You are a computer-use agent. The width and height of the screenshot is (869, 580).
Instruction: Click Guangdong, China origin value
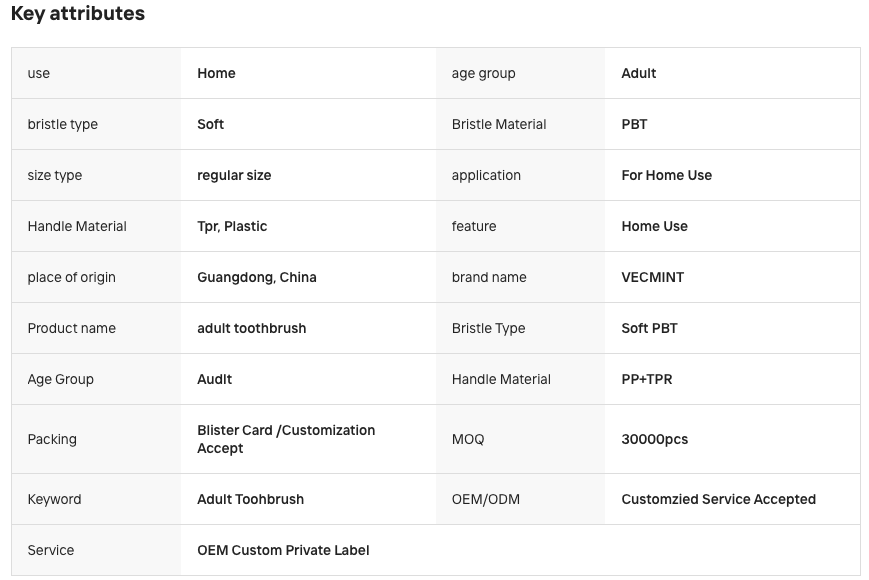(x=257, y=278)
